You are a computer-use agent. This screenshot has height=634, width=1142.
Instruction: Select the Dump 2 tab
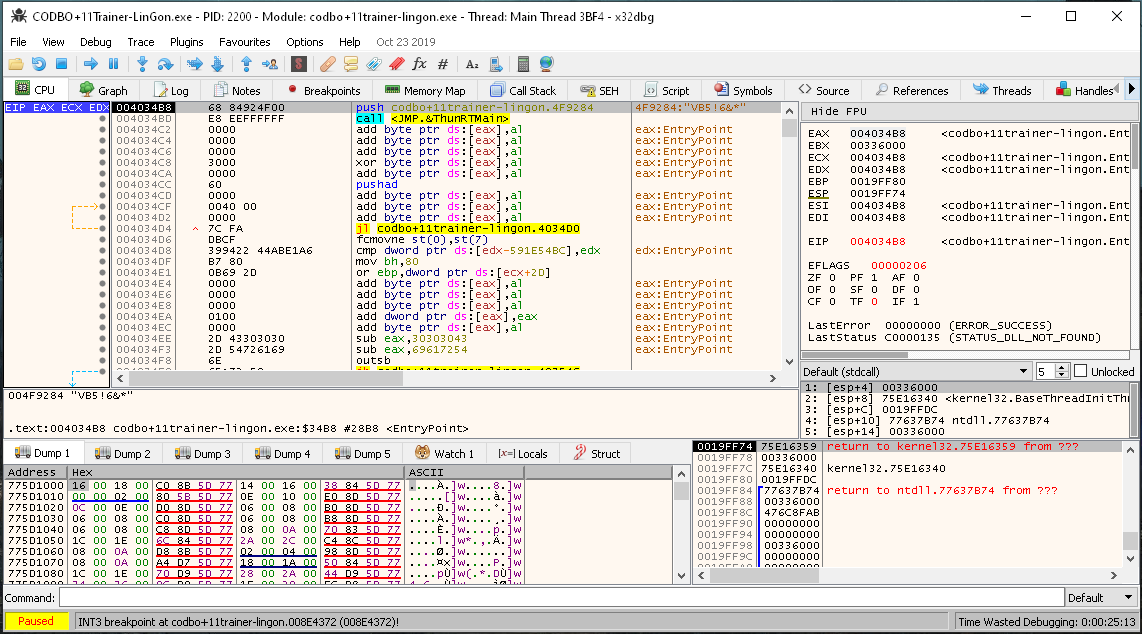point(122,453)
